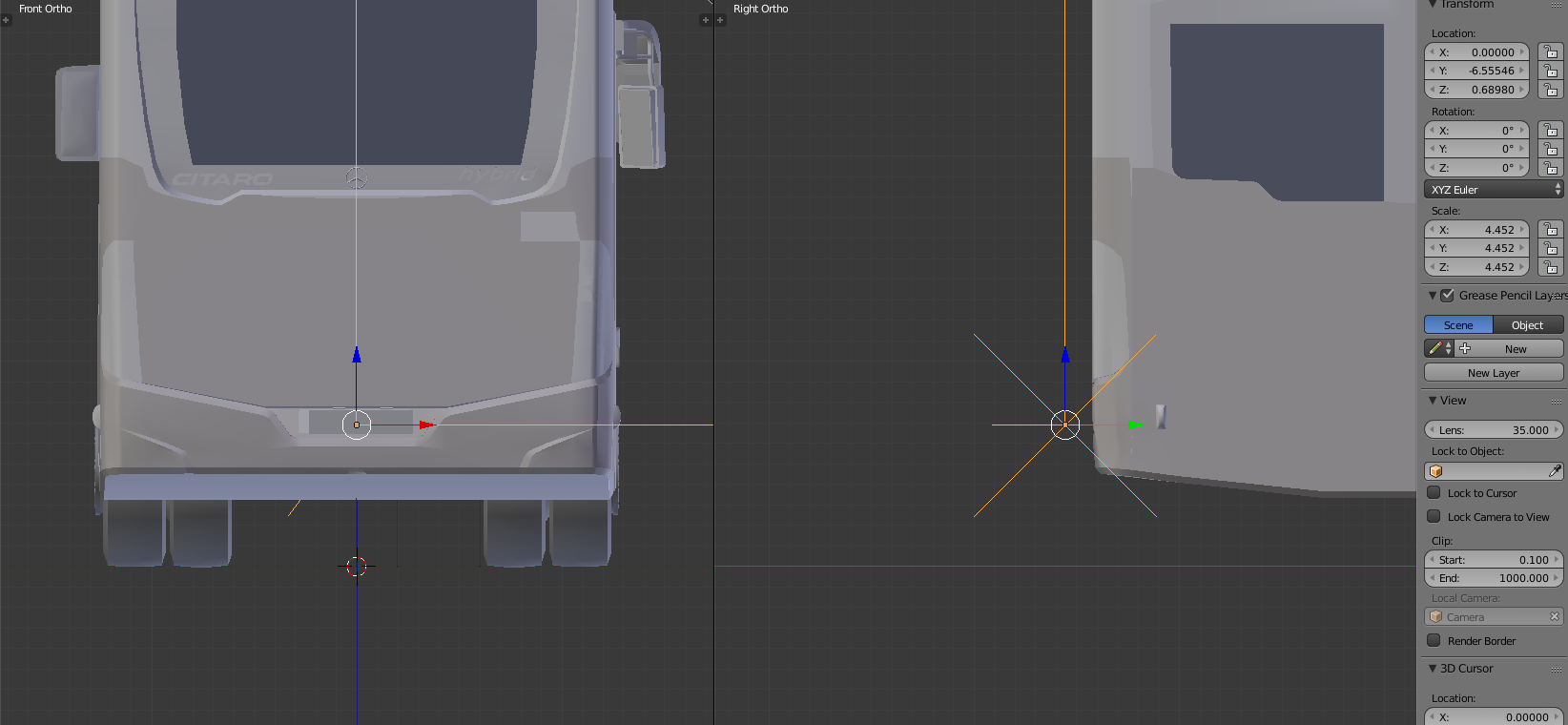1568x725 pixels.
Task: Click the grease pencil datablock icon
Action: tap(1436, 349)
